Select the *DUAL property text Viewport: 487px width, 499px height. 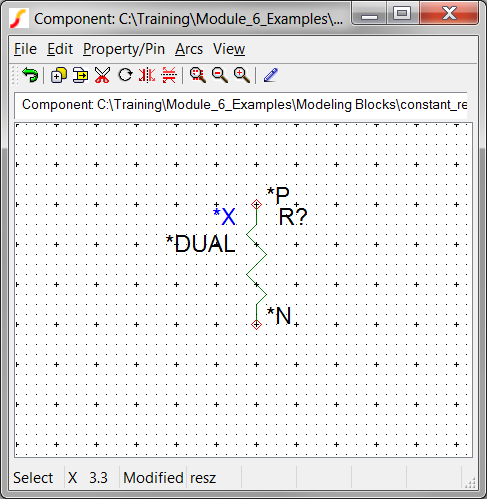201,243
